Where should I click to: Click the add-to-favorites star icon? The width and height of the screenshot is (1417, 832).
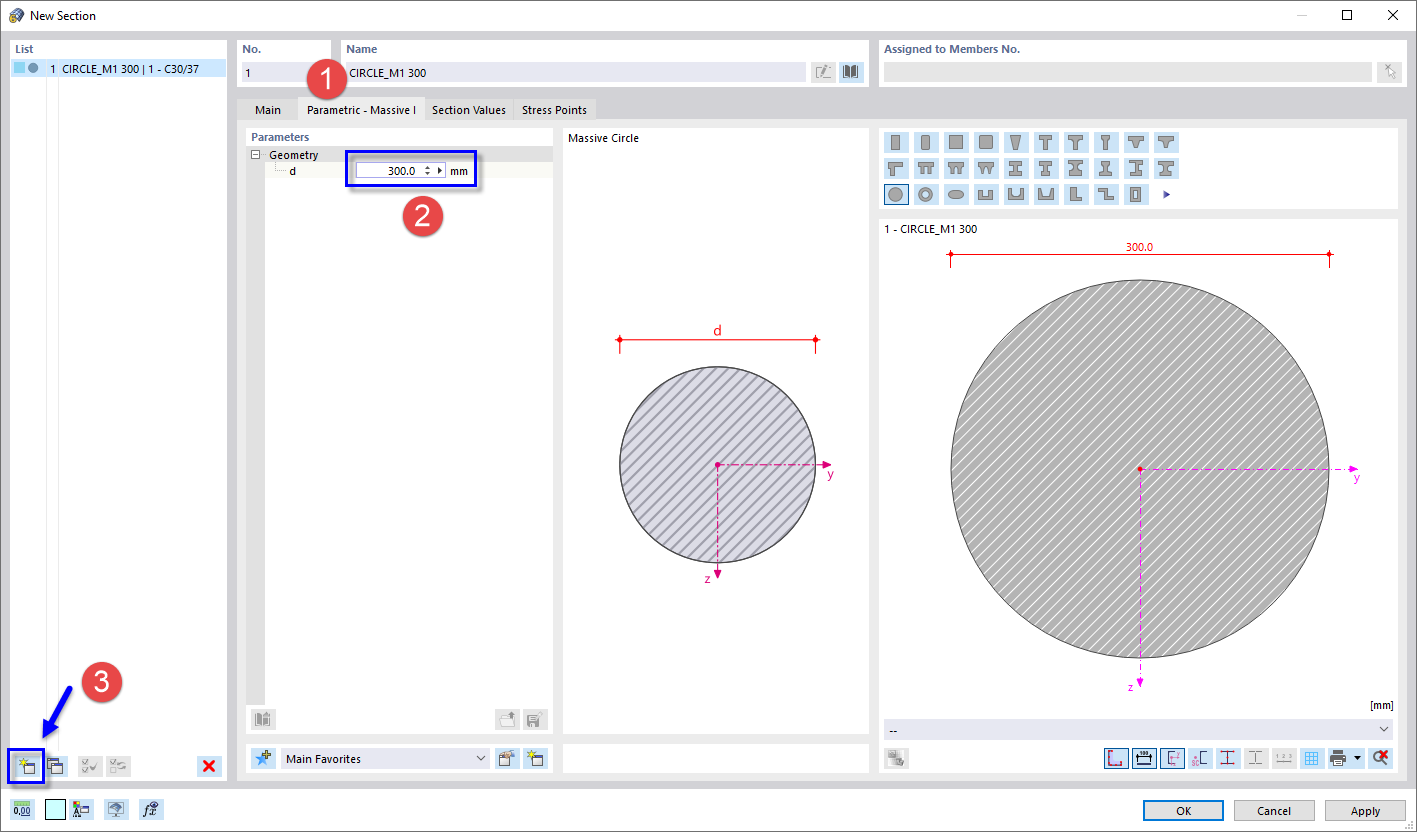tap(262, 758)
